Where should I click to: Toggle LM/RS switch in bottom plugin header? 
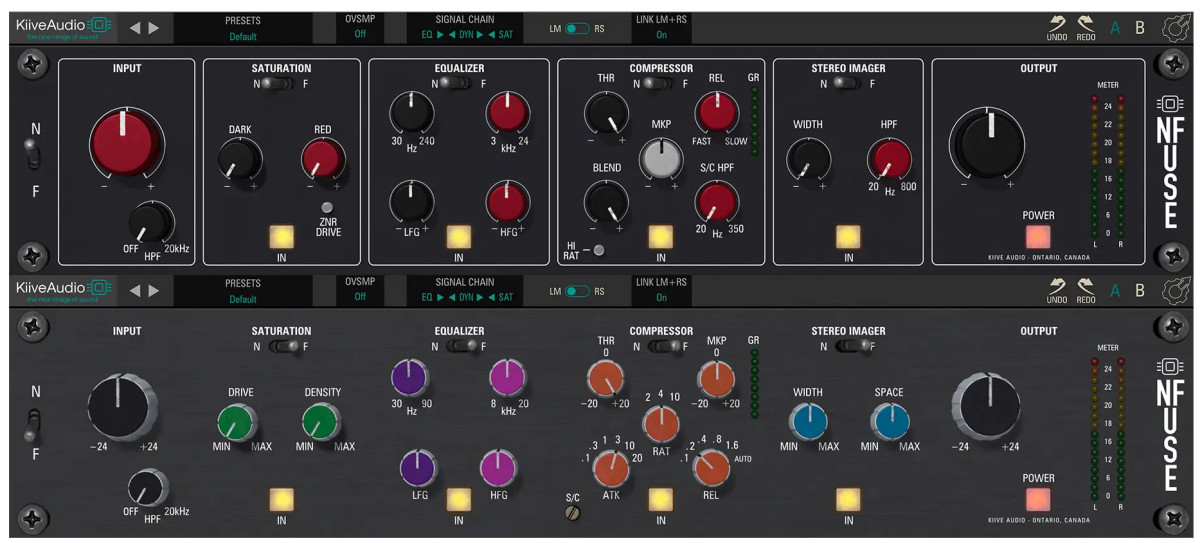coord(577,292)
